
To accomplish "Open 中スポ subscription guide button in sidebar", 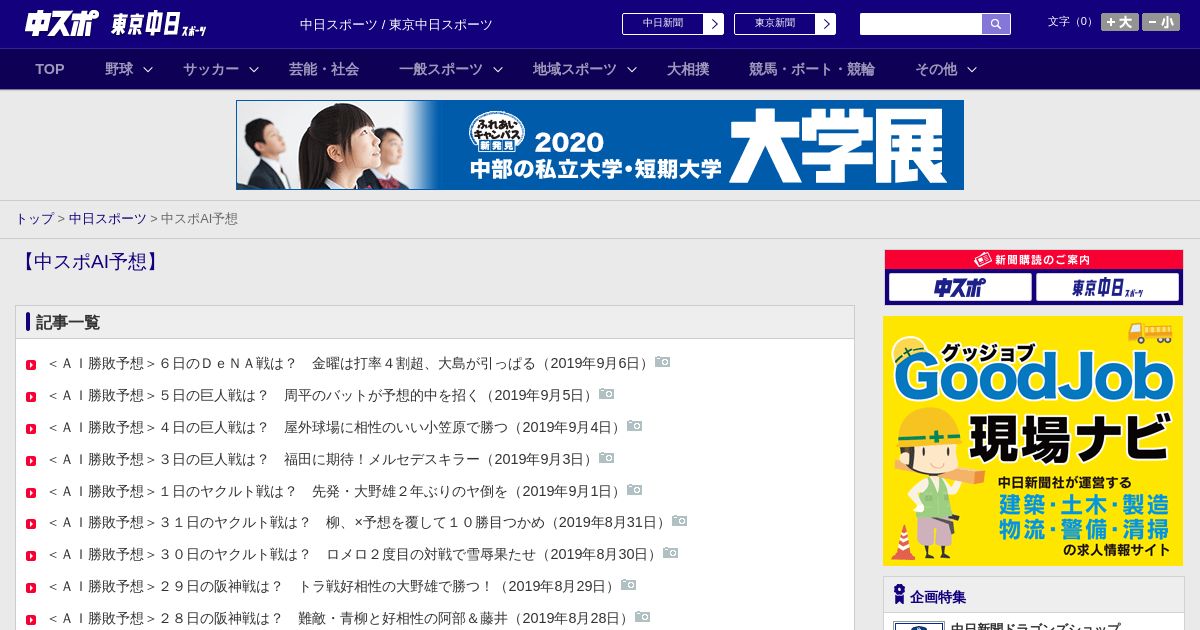I will (960, 287).
